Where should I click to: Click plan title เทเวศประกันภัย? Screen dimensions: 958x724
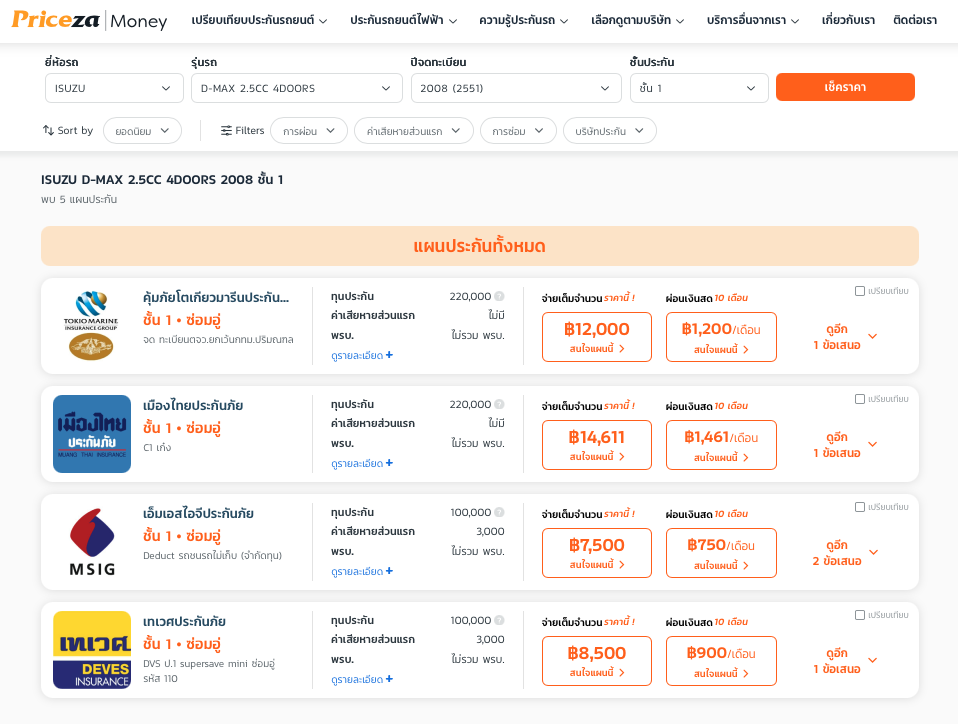[184, 622]
